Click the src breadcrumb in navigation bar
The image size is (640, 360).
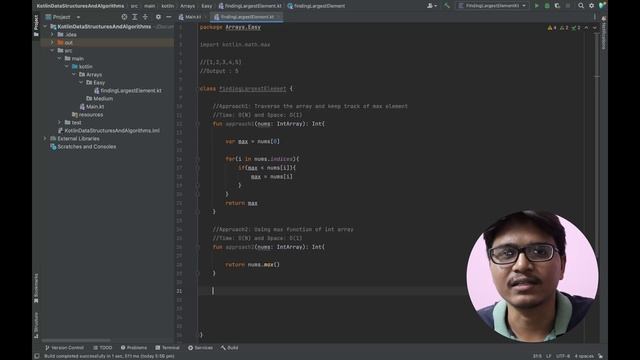[134, 6]
